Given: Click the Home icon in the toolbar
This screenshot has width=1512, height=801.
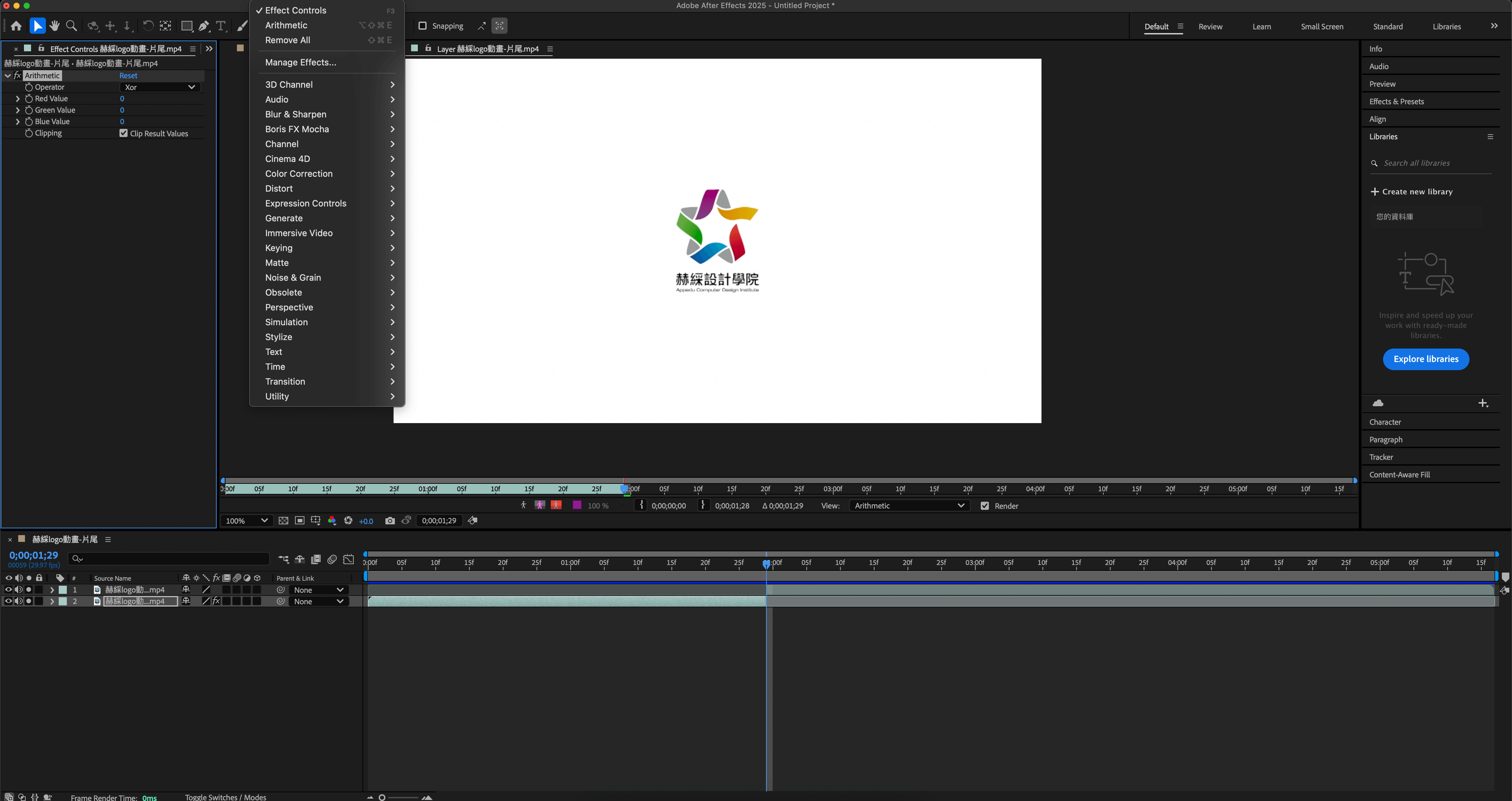Looking at the screenshot, I should coord(17,26).
